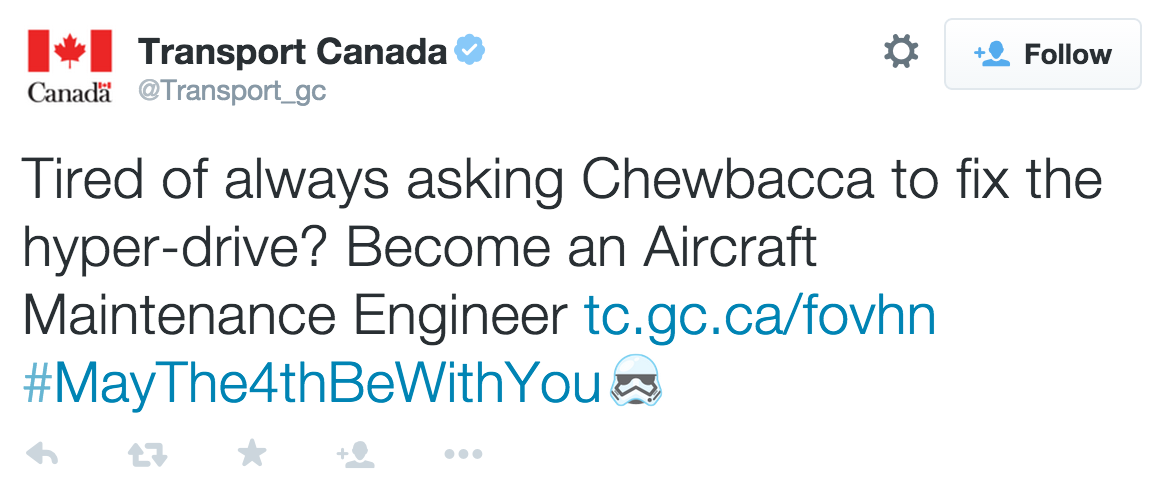This screenshot has height=494, width=1170.
Task: Open the tc.gc.ca/fovhn link
Action: click(760, 317)
